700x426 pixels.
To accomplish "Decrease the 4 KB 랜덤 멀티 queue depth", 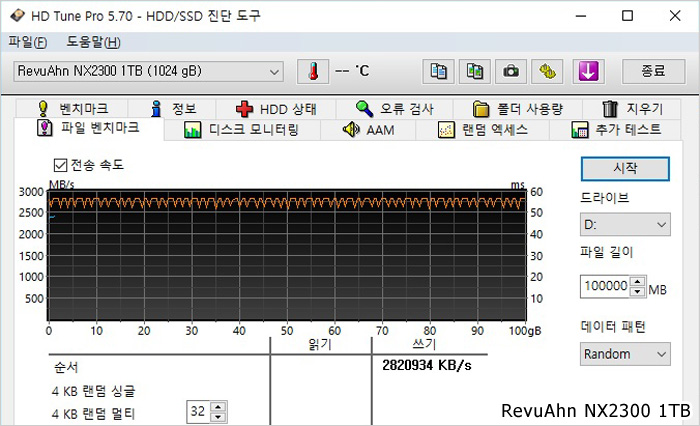I will 218,417.
